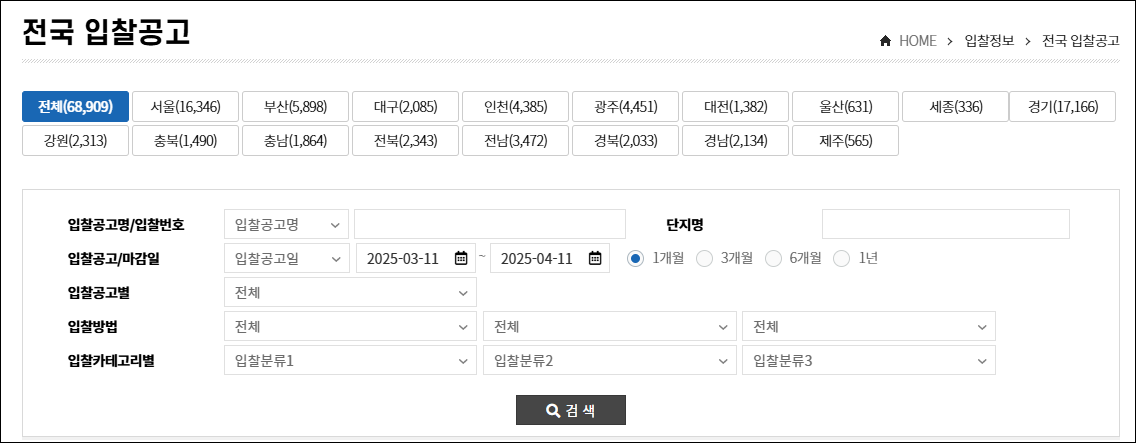Expand the first 입찰방법 전체 dropdown
The height and width of the screenshot is (443, 1136).
click(351, 326)
